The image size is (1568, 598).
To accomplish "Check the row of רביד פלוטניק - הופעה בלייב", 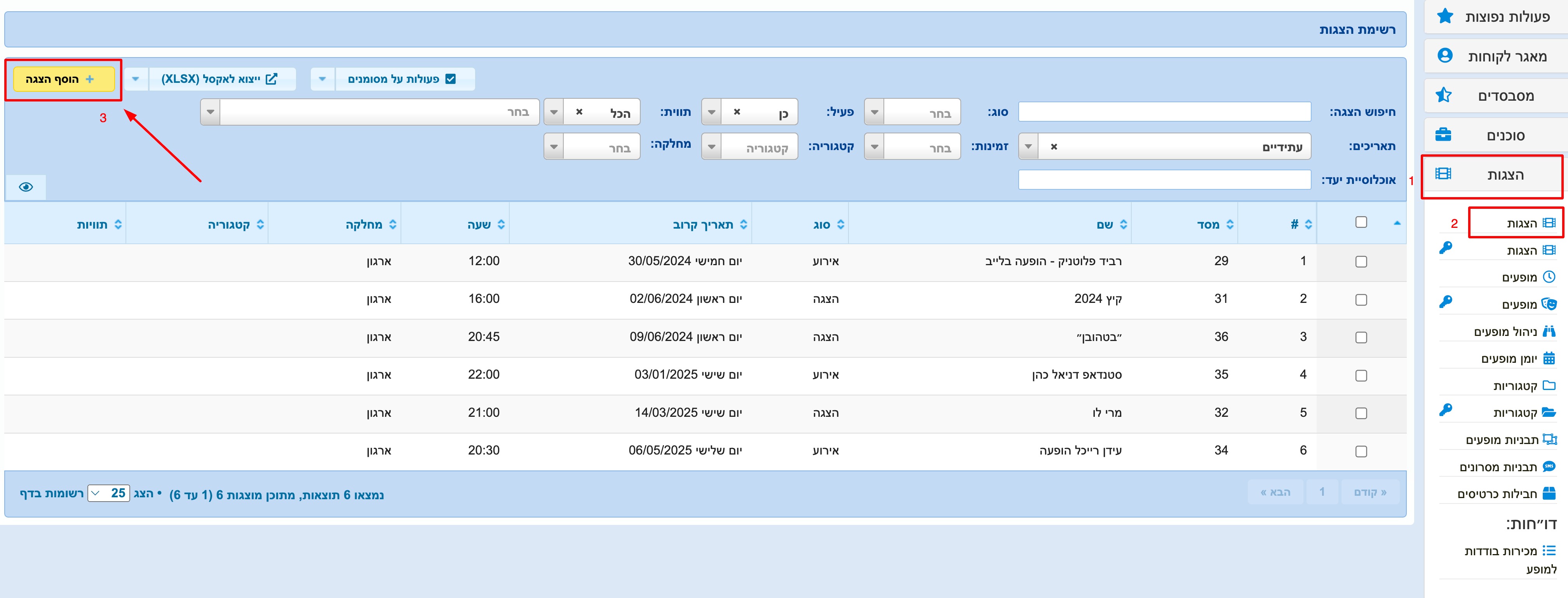I will pos(1362,262).
